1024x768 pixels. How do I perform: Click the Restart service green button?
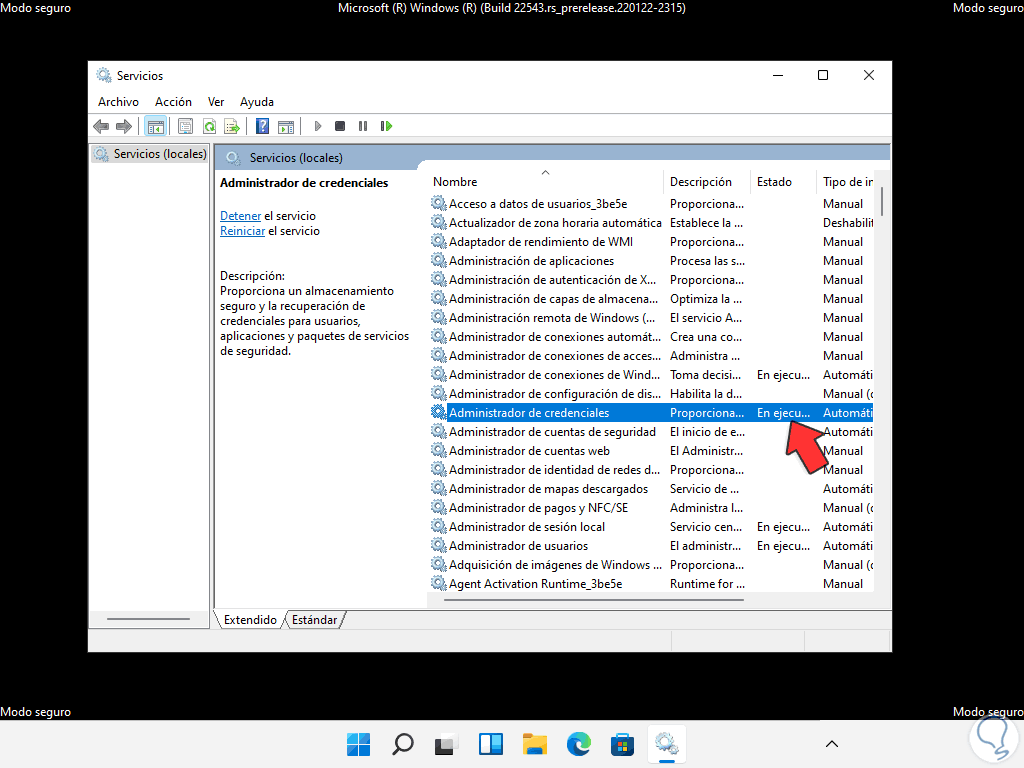pos(386,126)
